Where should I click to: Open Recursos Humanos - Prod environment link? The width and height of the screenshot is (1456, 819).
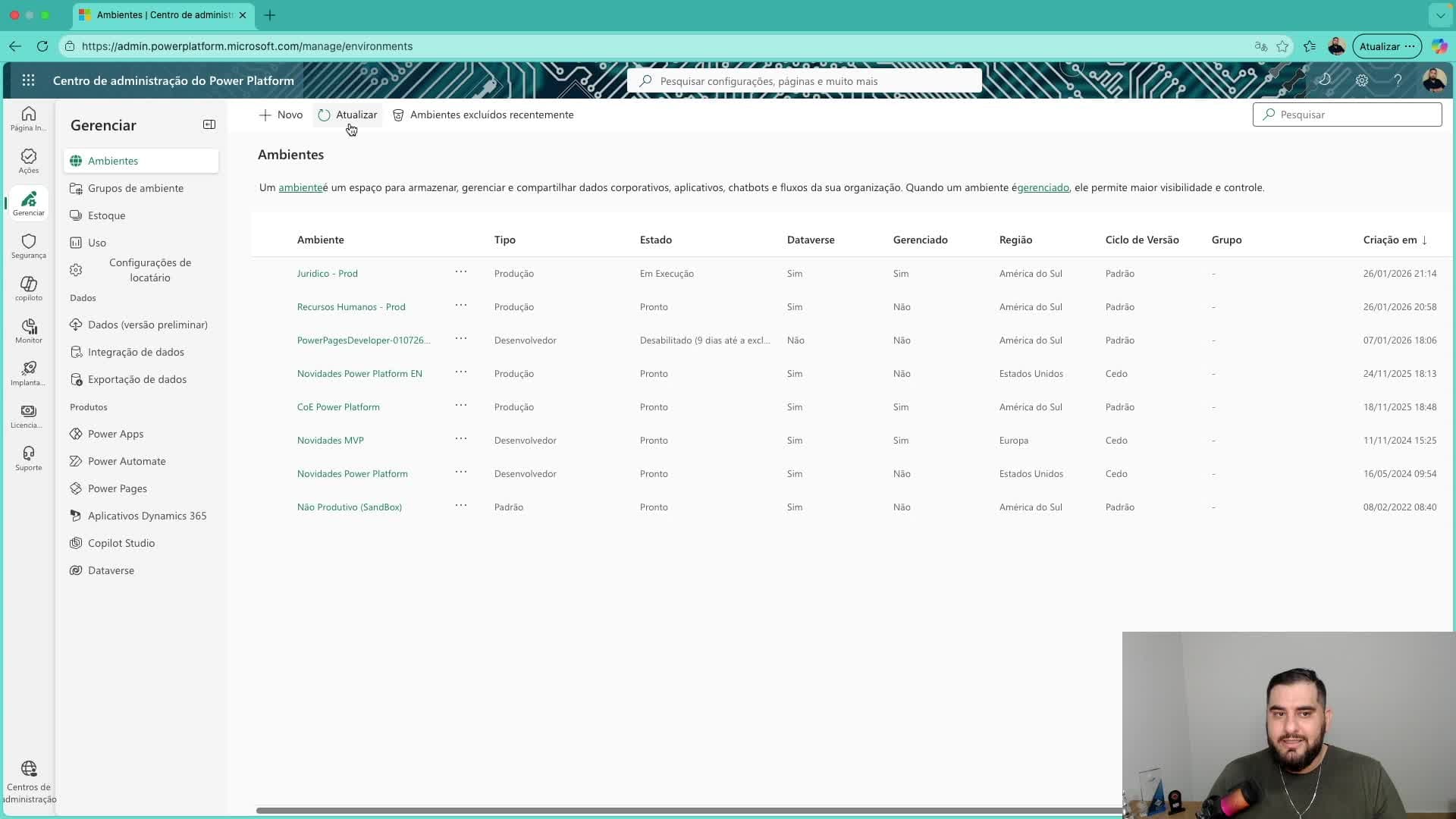(x=351, y=306)
